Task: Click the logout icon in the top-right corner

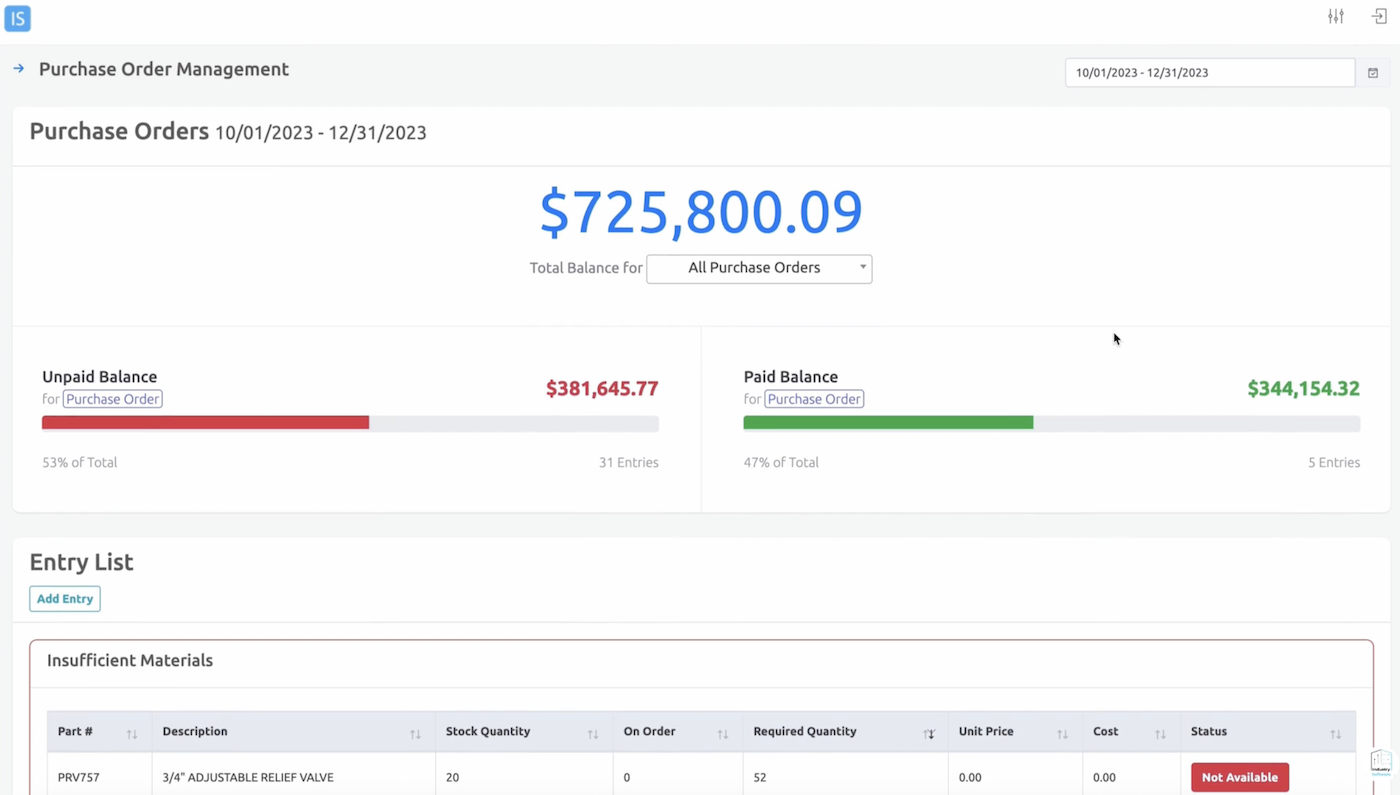Action: pyautogui.click(x=1378, y=16)
